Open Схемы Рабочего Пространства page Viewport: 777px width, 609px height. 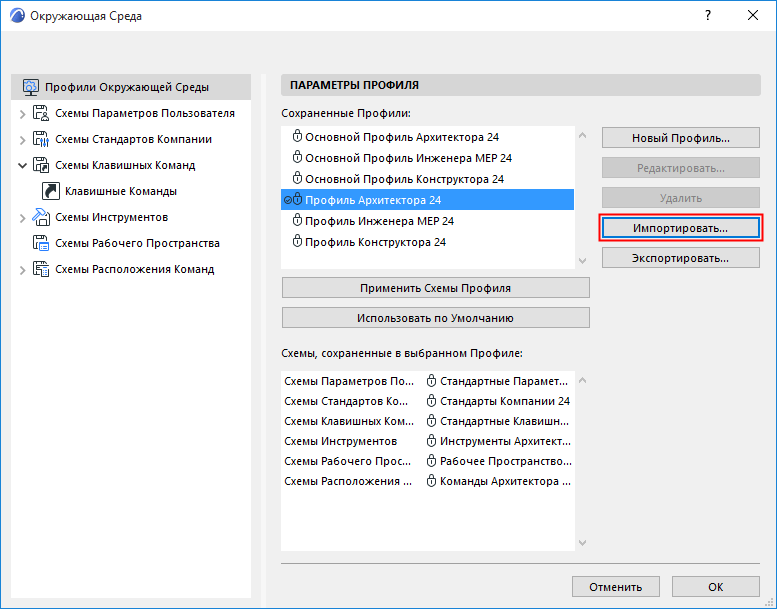tap(137, 243)
